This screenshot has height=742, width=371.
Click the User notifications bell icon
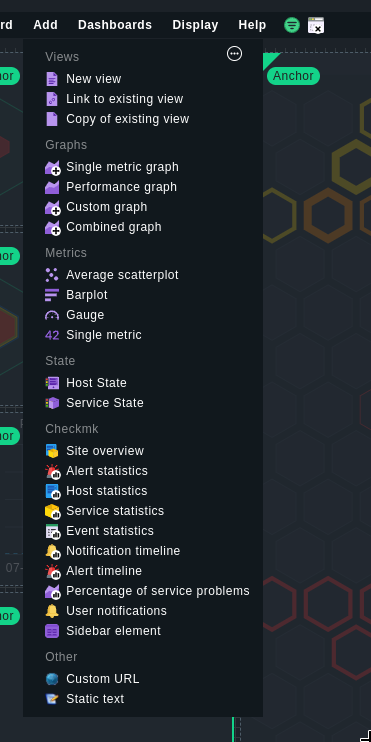click(52, 611)
